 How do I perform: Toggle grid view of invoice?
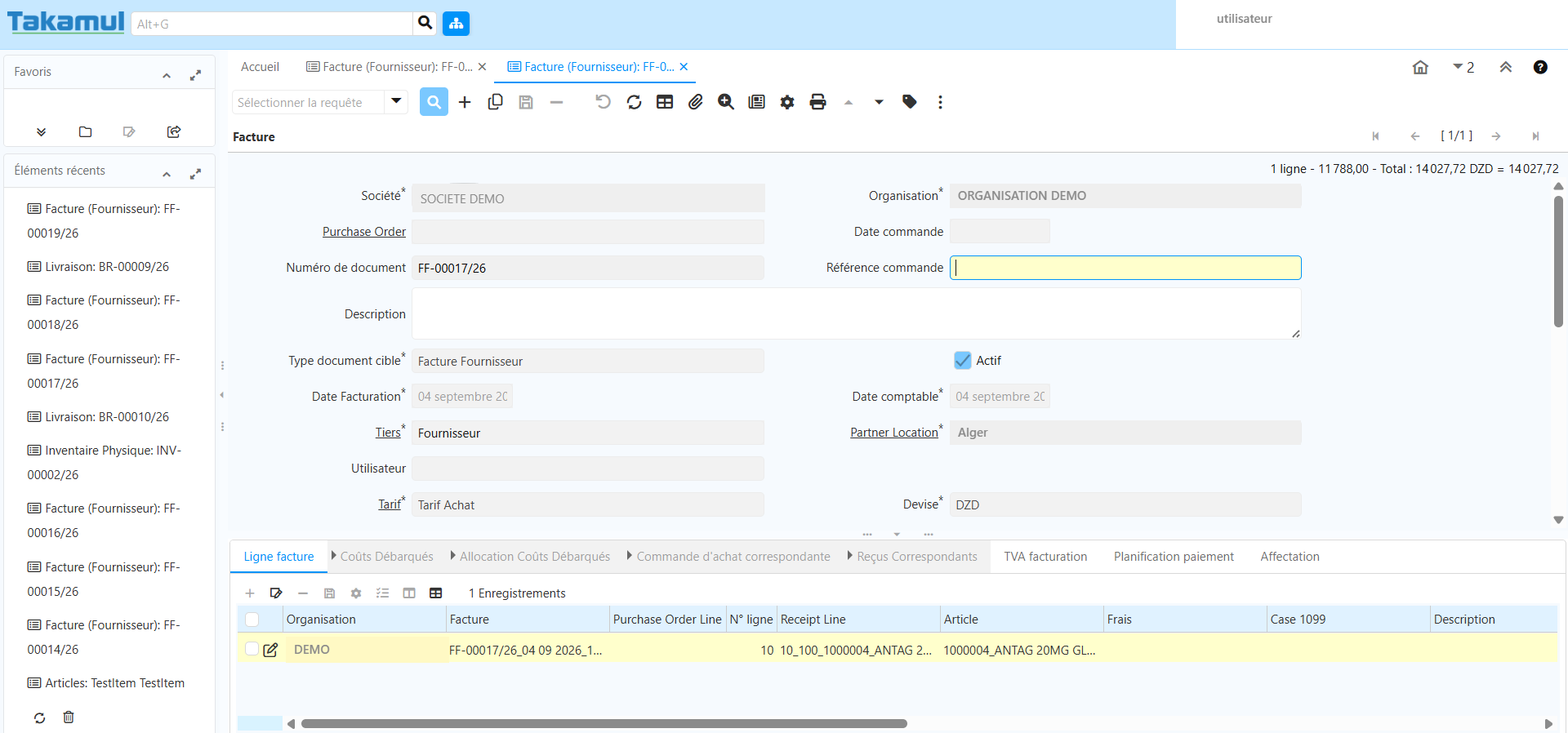665,102
